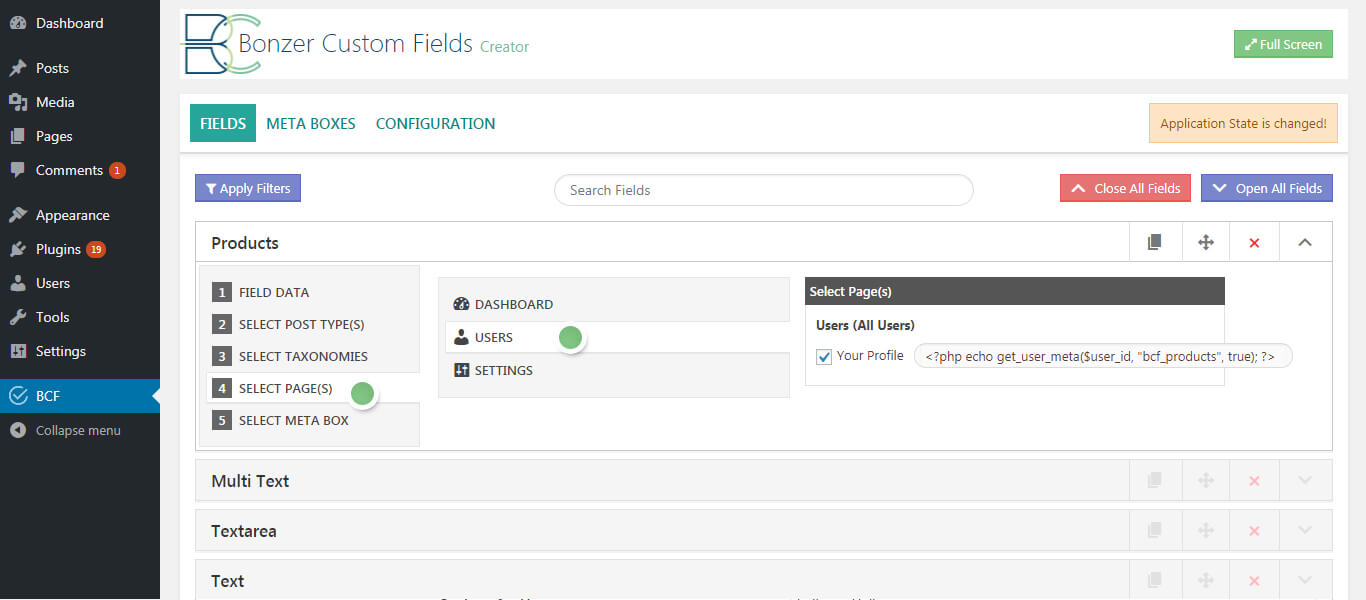This screenshot has height=600, width=1366.
Task: Click the Users (All Users) heading
Action: [x=865, y=325]
